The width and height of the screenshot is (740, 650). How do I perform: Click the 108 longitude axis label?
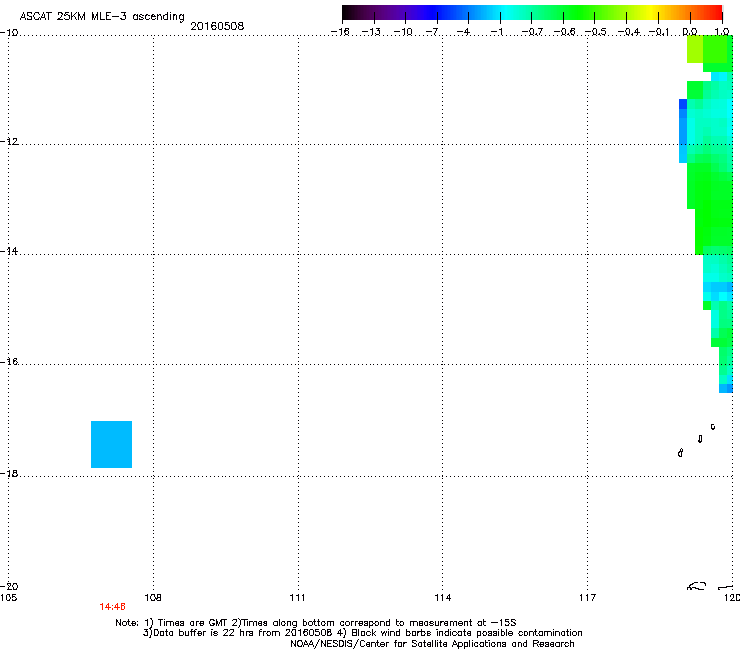coord(153,598)
